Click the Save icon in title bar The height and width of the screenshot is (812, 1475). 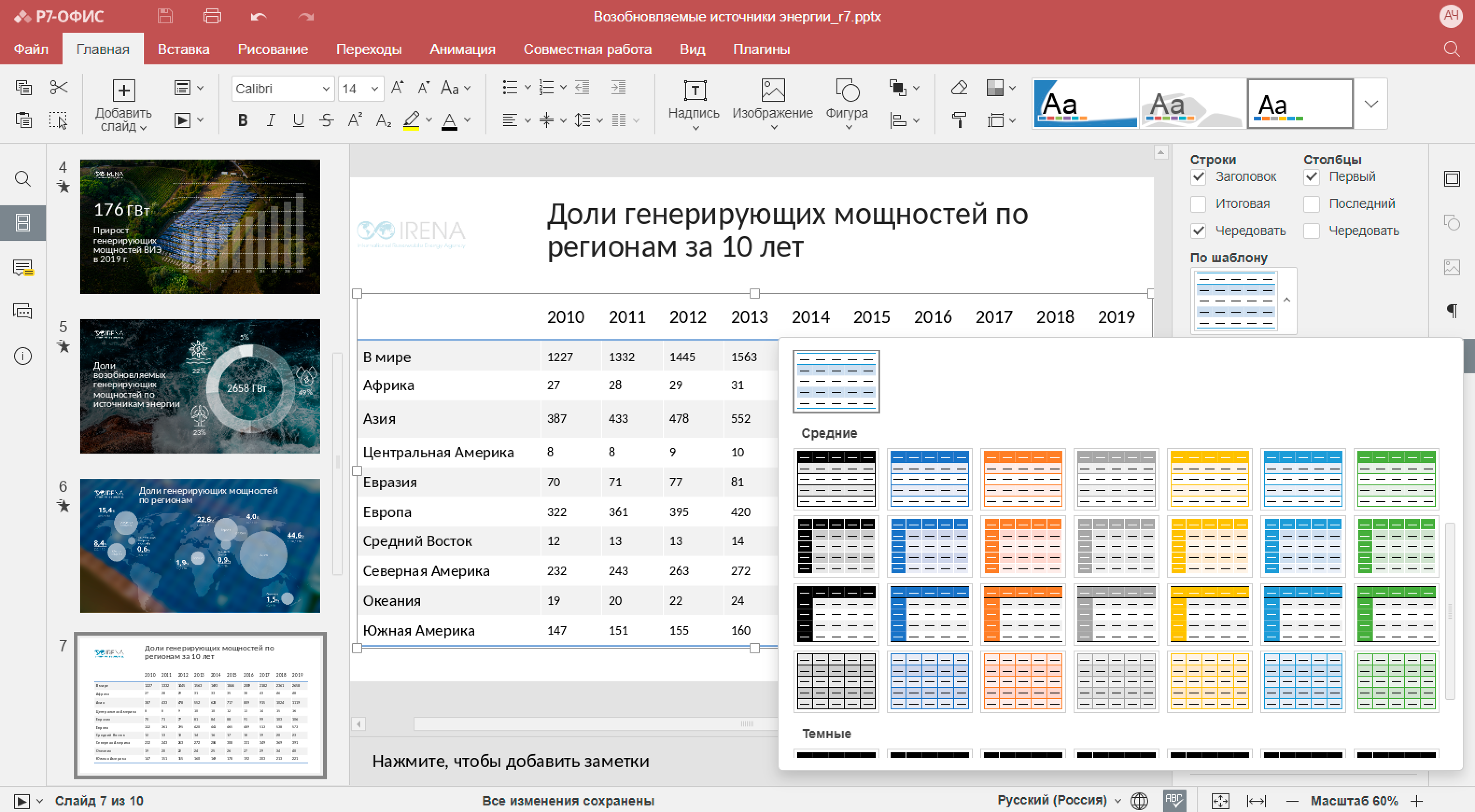coord(165,16)
